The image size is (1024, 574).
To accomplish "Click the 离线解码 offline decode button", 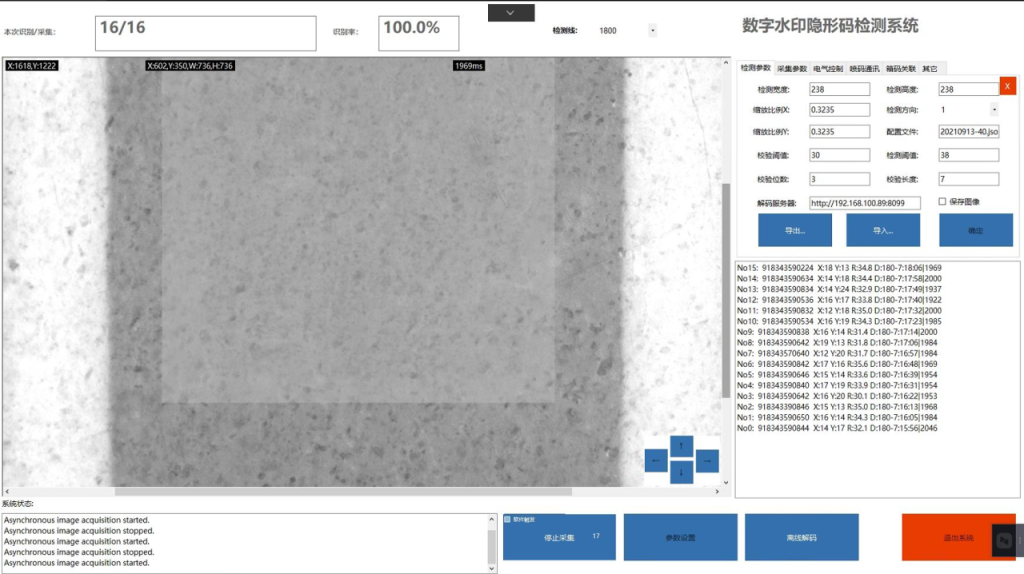I will (801, 537).
